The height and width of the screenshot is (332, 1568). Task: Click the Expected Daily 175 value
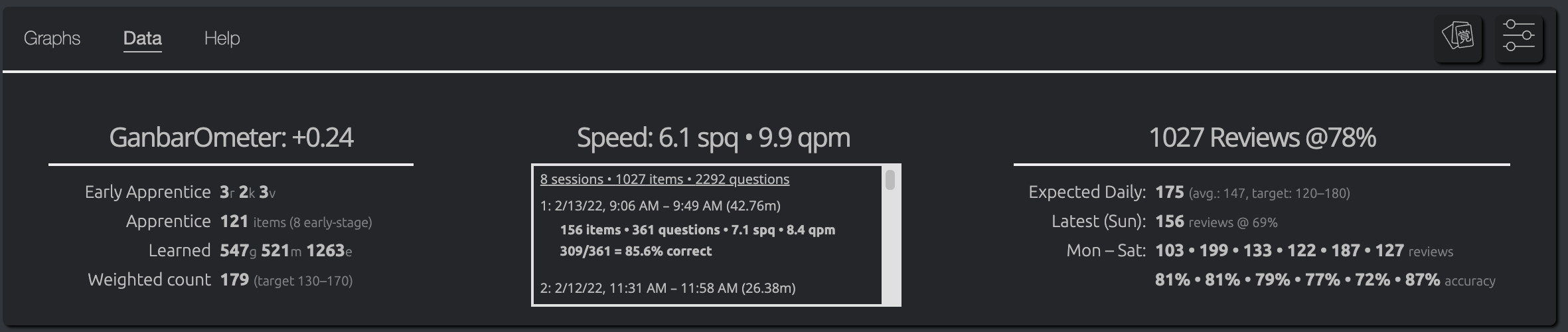tap(1170, 193)
